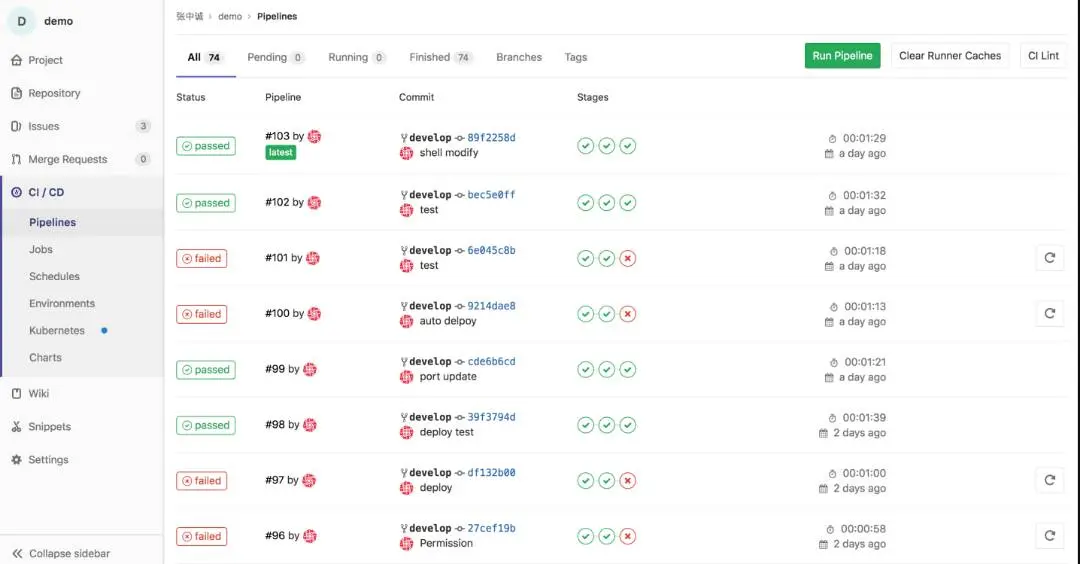Open the Repository icon in sidebar

point(17,93)
